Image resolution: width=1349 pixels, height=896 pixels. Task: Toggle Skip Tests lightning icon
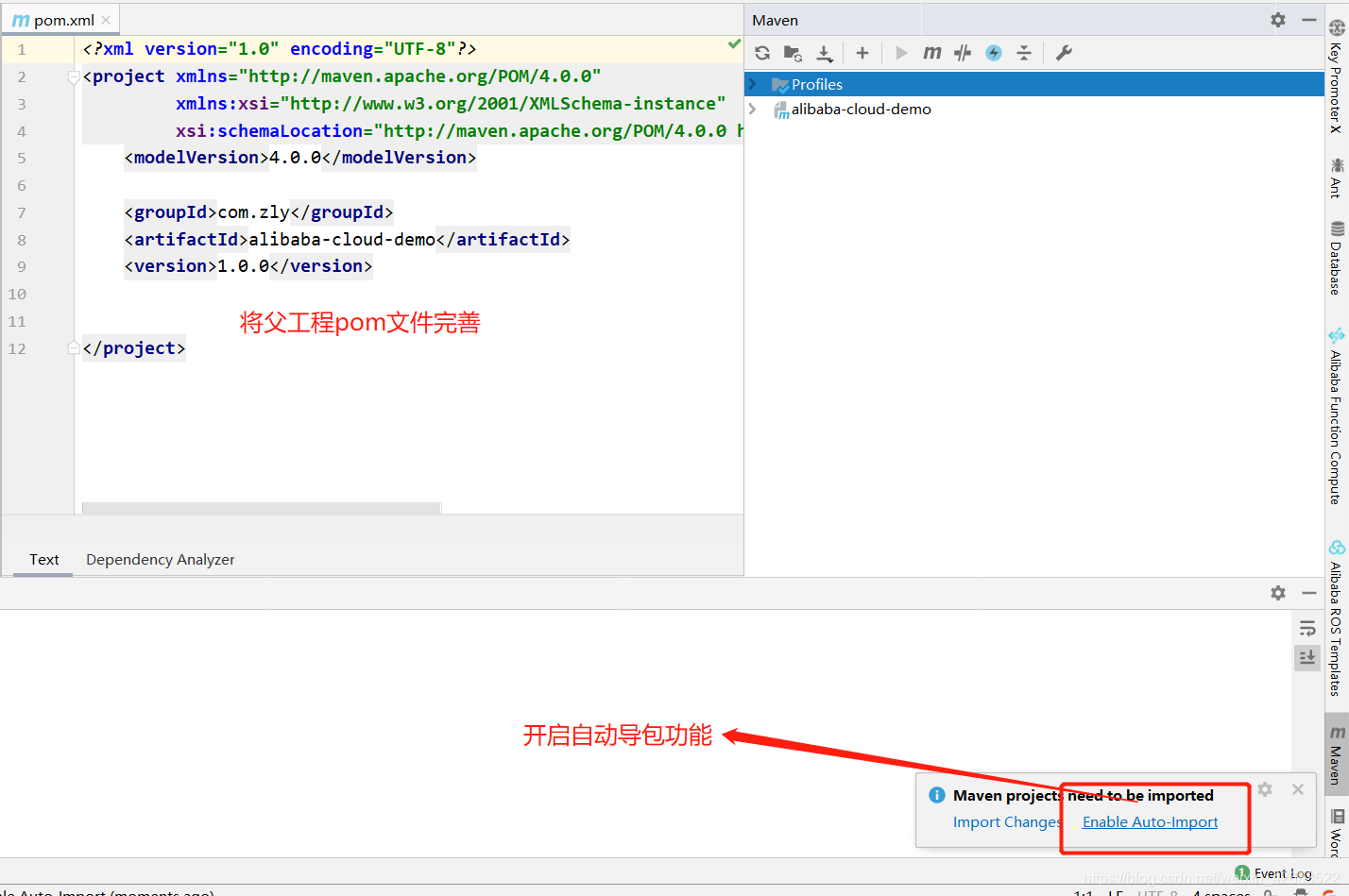pos(994,53)
